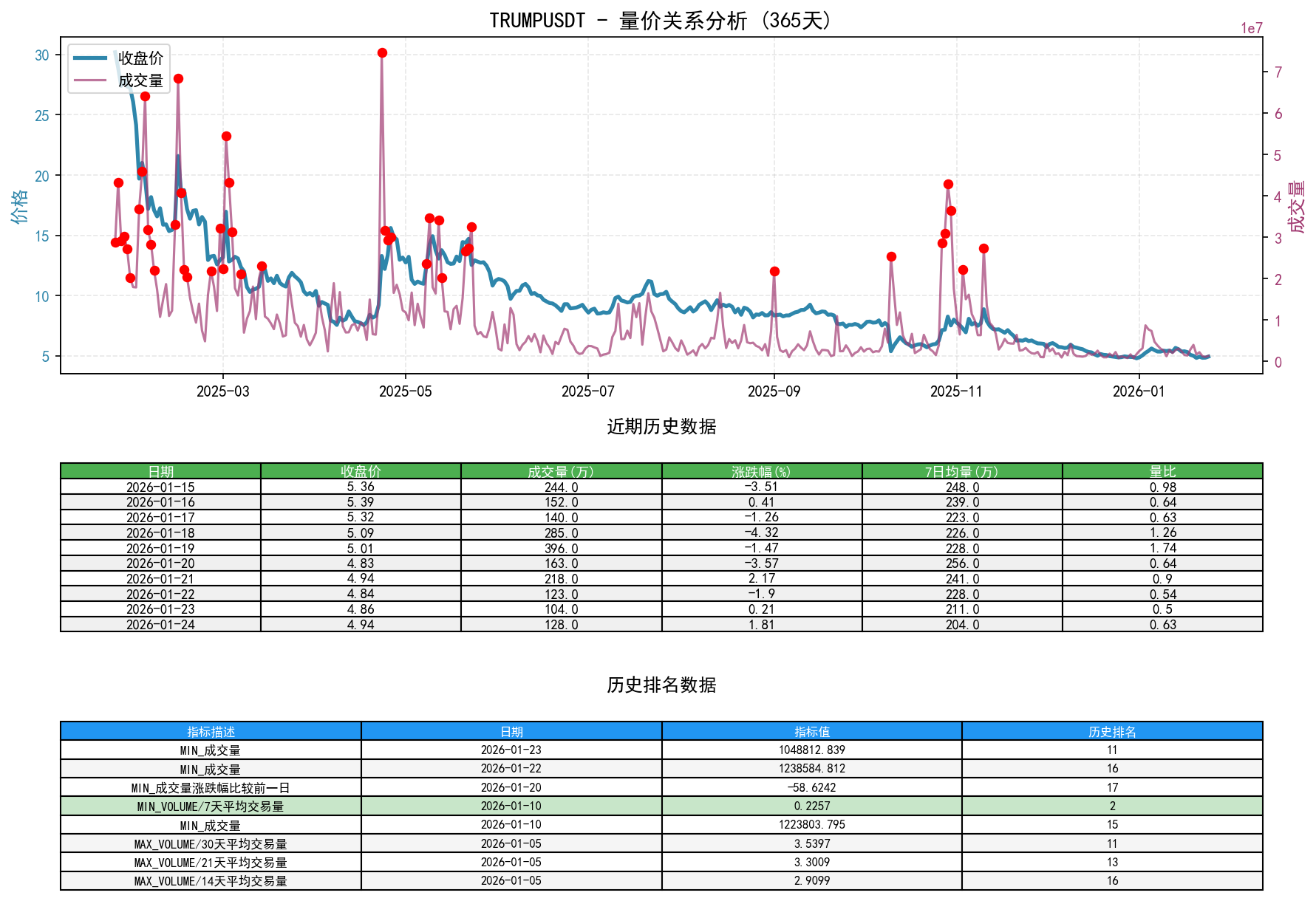
Task: Expand the 指标描述 column header
Action: tap(211, 732)
